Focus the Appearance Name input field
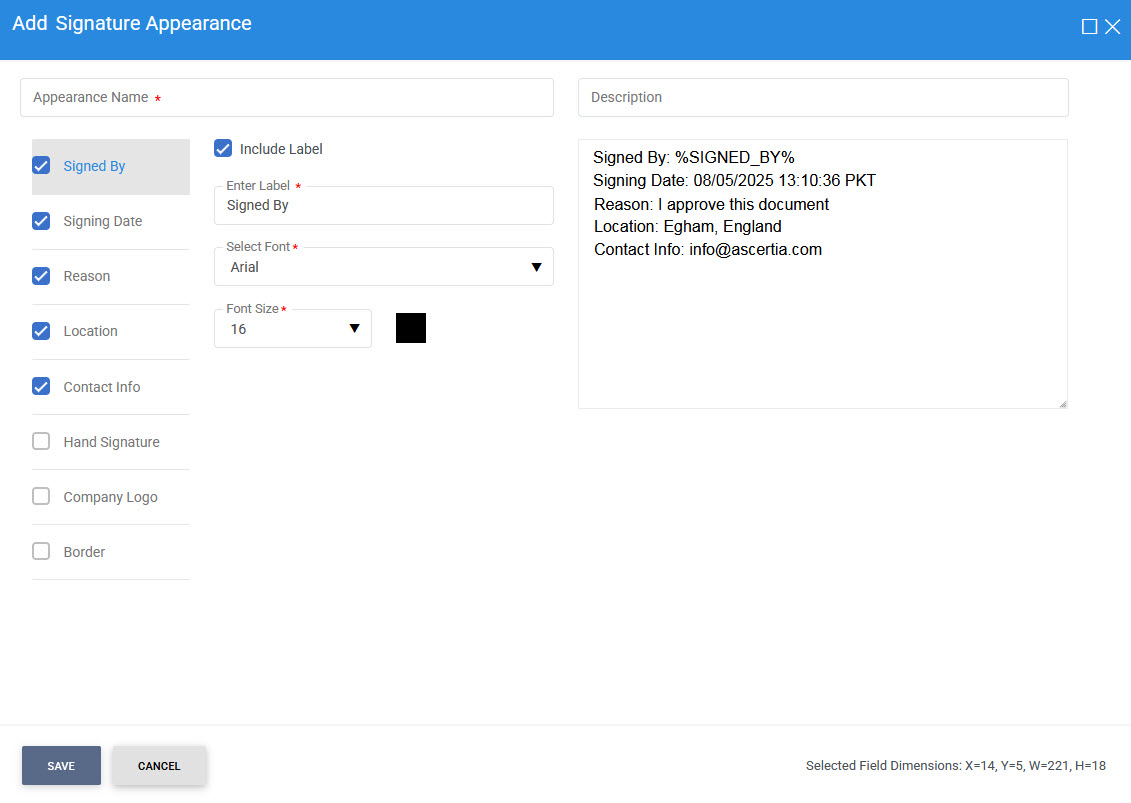Screen dimensions: 1131x803 pyautogui.click(x=286, y=98)
